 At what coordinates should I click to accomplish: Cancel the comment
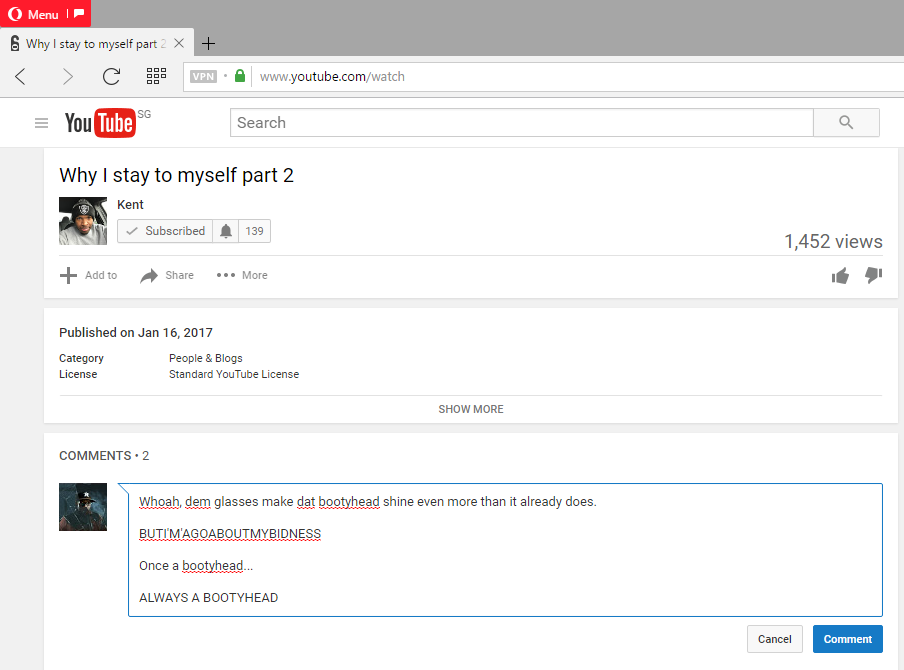(775, 639)
